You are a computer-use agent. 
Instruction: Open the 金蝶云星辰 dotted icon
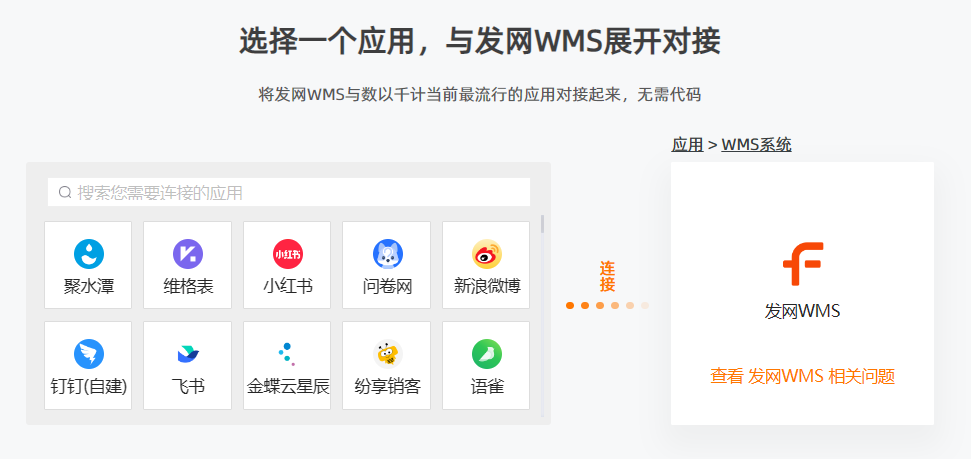pos(287,354)
